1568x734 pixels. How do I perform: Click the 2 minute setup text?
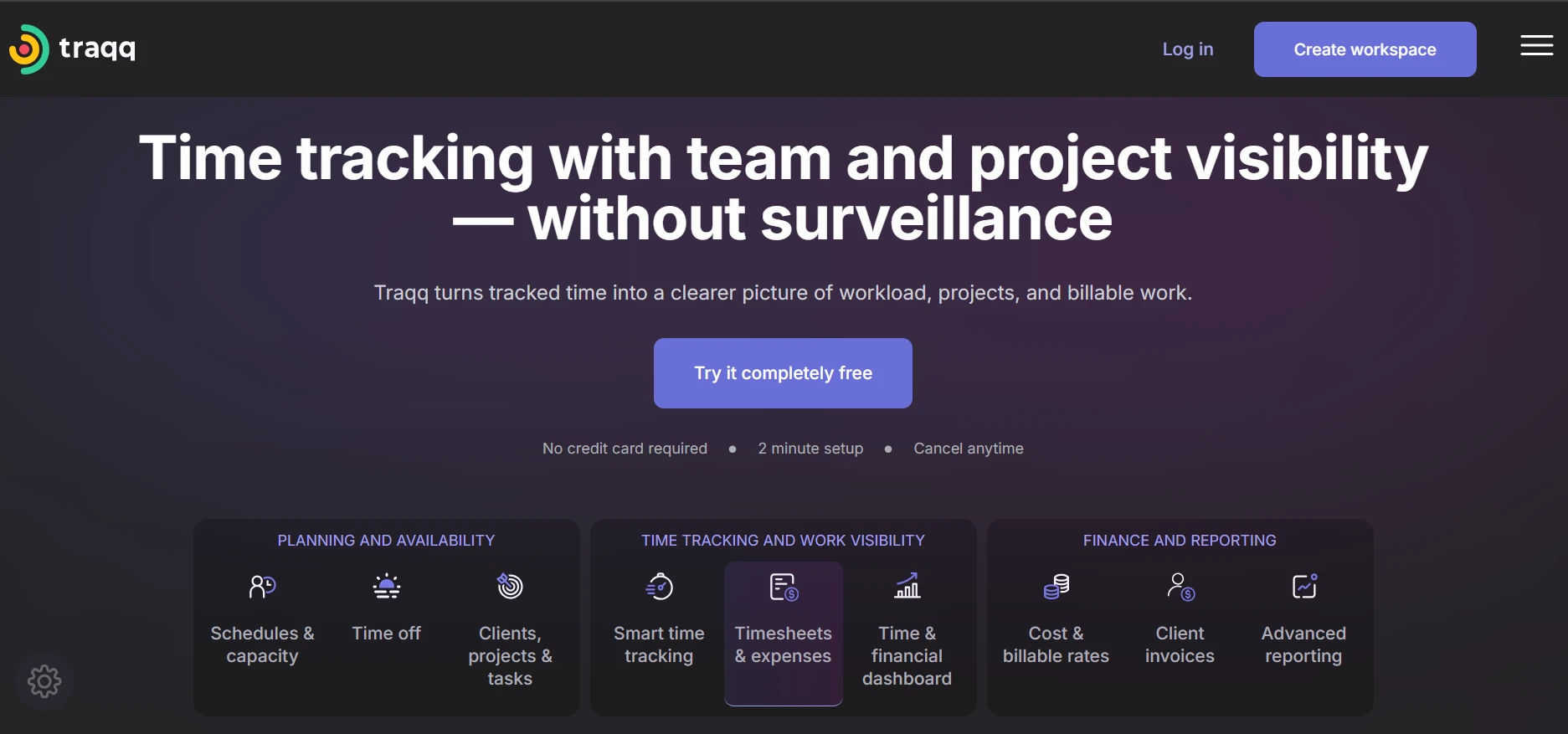[x=810, y=449]
